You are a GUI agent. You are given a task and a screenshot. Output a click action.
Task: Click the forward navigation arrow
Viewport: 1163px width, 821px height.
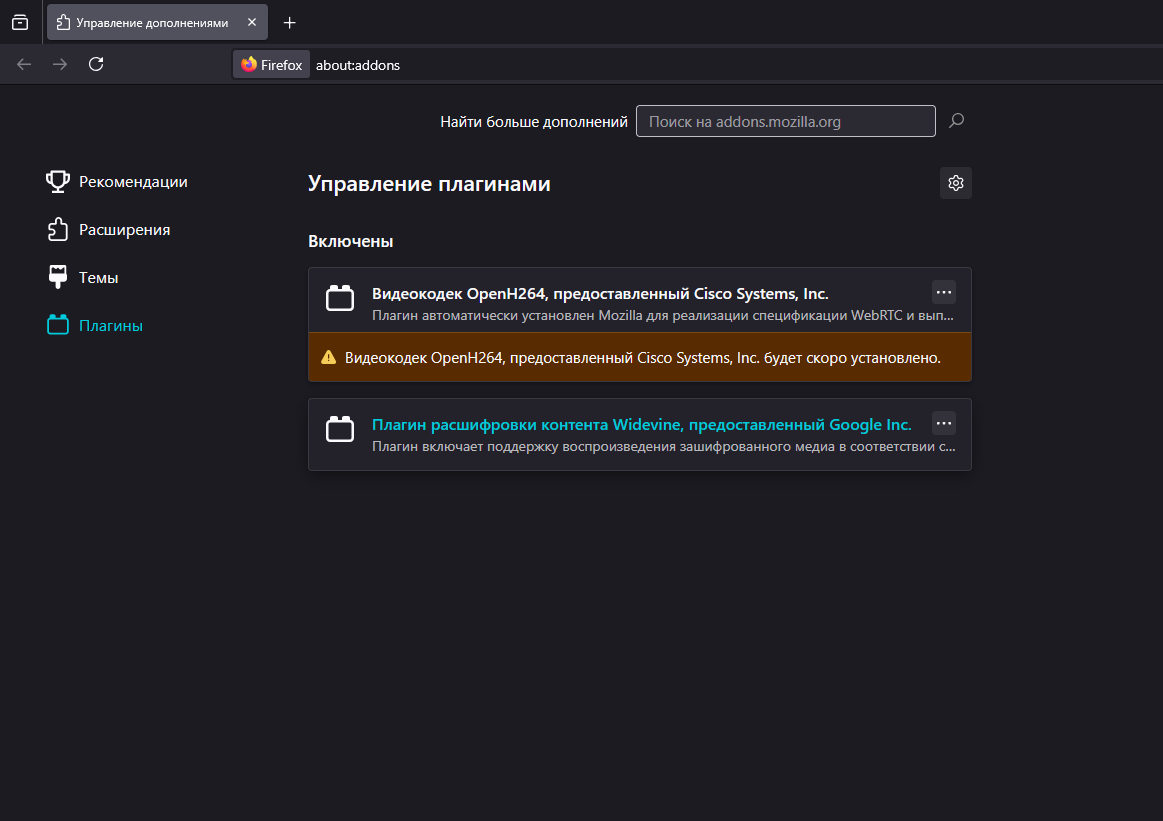pyautogui.click(x=60, y=64)
